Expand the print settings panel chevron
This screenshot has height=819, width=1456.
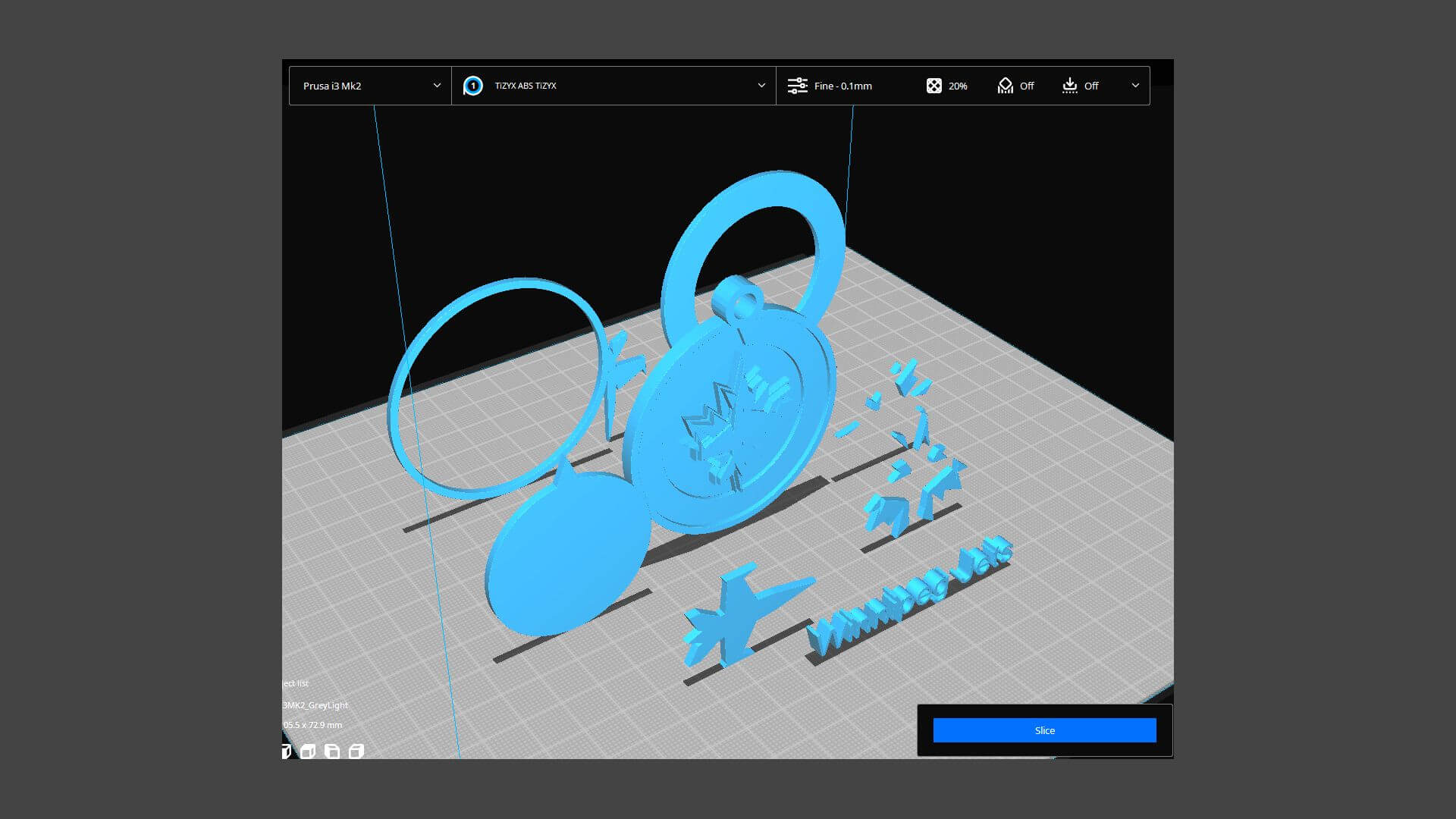pyautogui.click(x=1135, y=86)
